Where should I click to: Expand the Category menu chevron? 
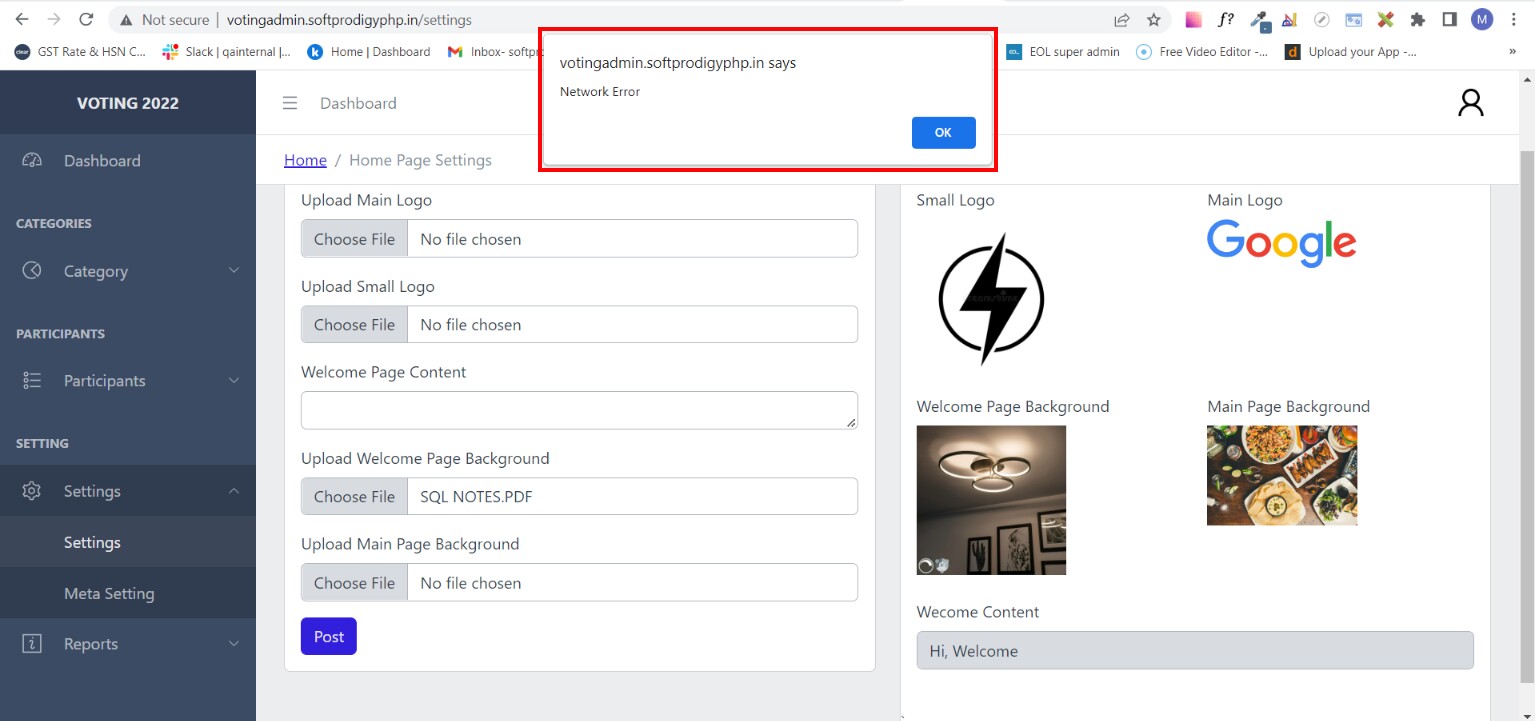click(234, 270)
